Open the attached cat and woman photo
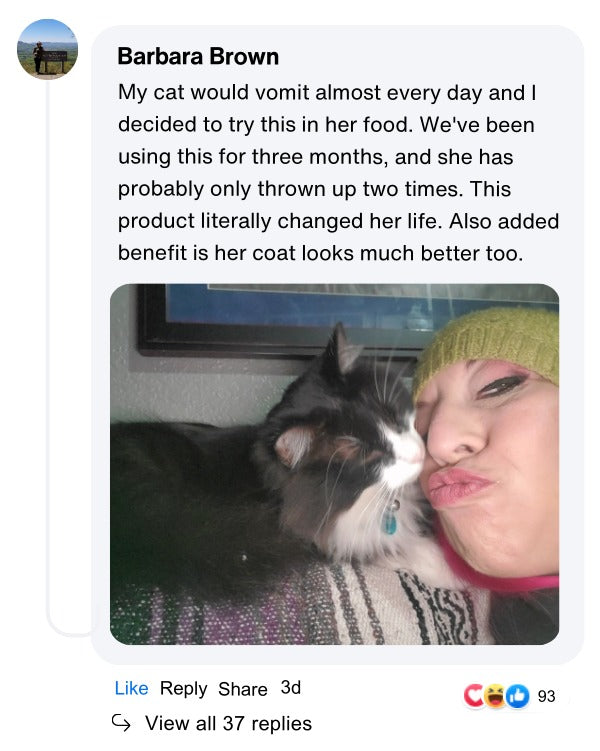Screen dimensions: 600x751 click(x=334, y=464)
